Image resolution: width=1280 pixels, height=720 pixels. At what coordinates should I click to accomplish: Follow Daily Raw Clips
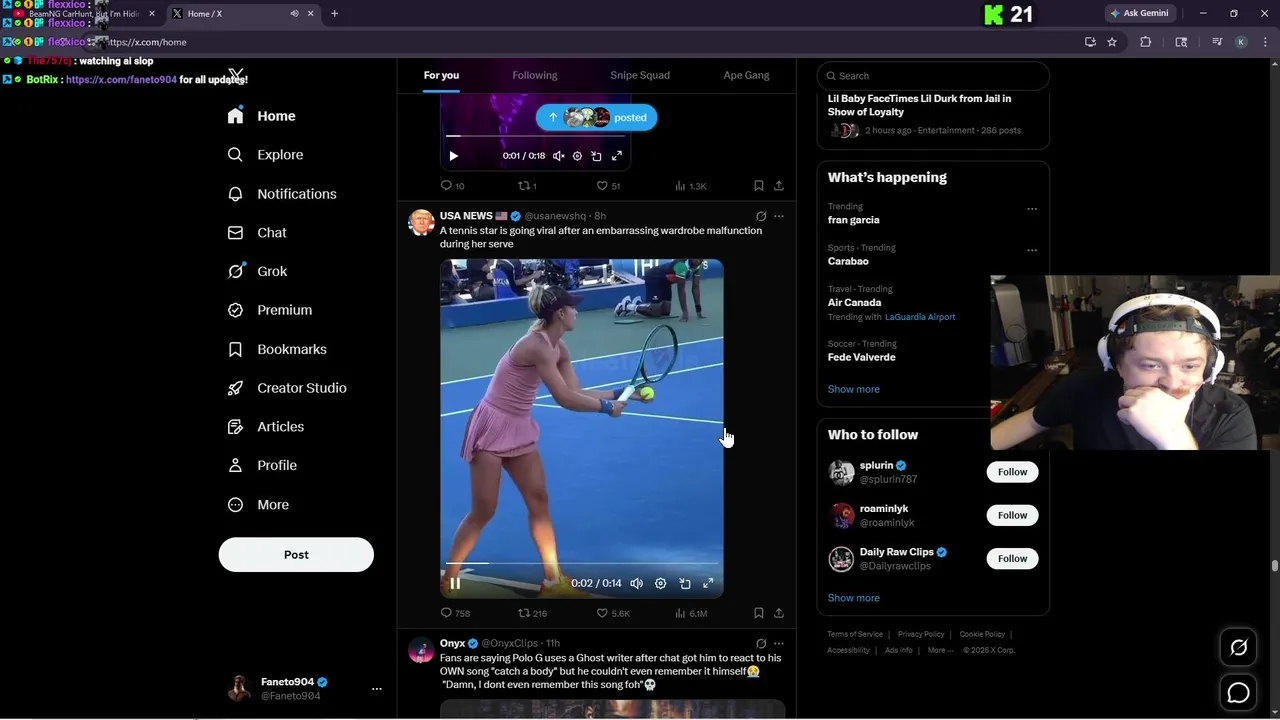pos(1012,558)
